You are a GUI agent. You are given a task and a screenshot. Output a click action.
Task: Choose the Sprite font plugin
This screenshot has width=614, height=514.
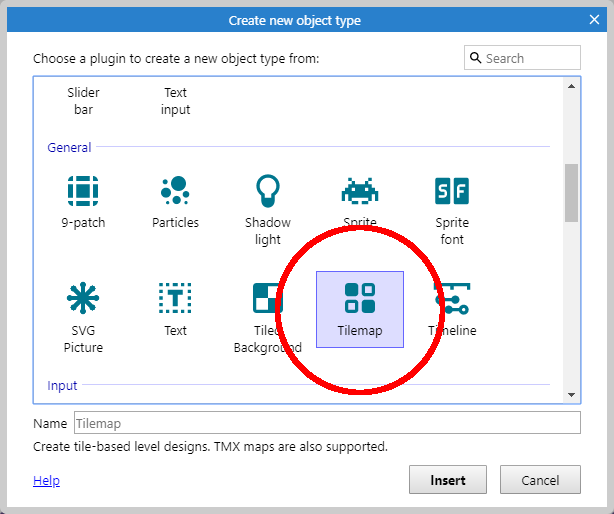click(452, 191)
